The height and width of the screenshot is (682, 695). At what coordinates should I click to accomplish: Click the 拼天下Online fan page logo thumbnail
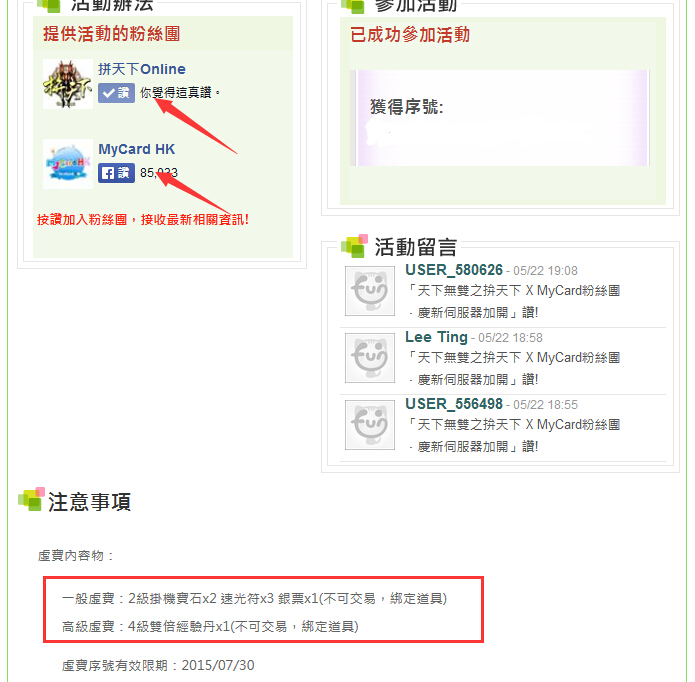[x=68, y=84]
